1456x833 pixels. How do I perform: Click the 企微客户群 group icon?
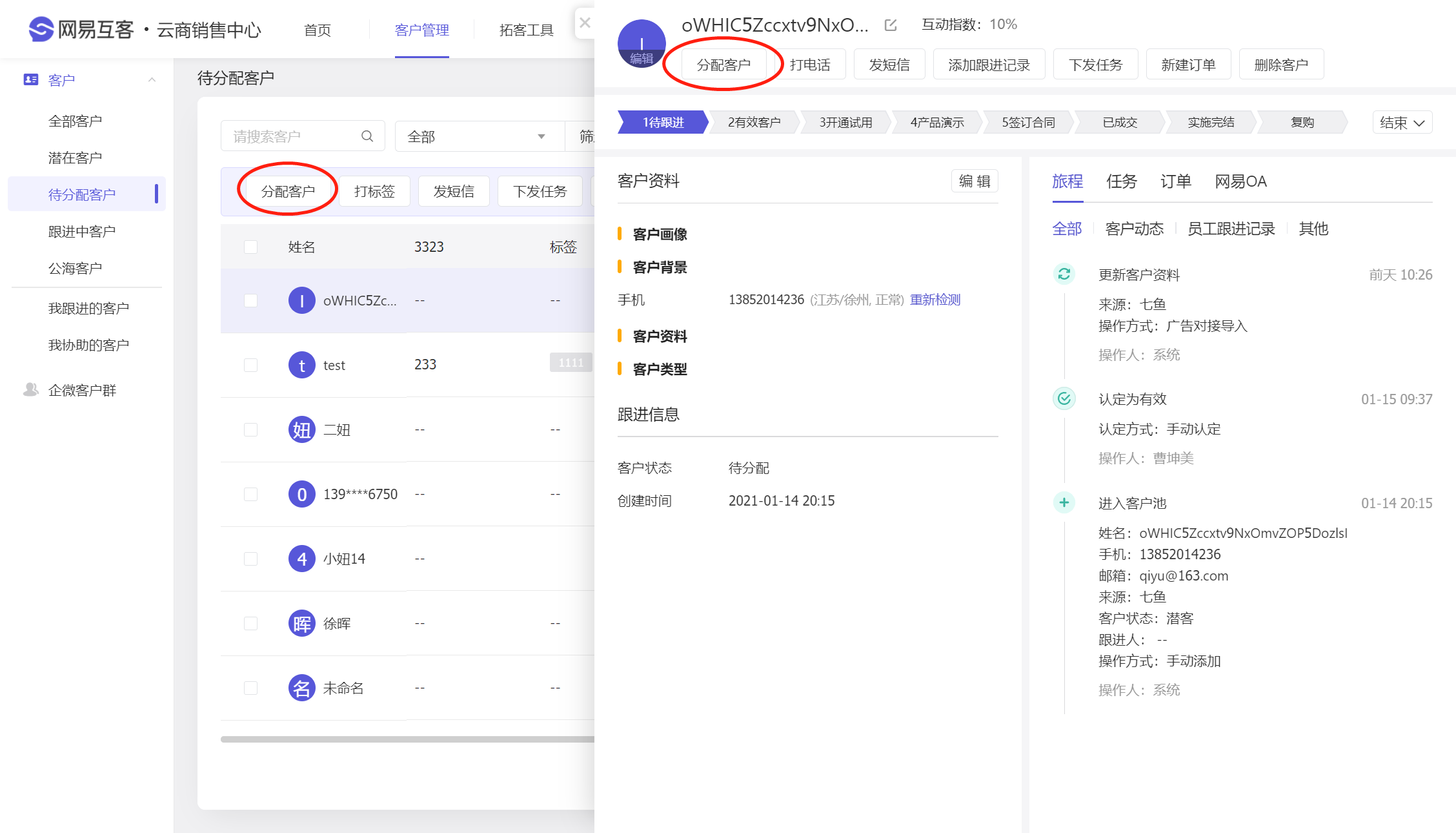pyautogui.click(x=30, y=389)
